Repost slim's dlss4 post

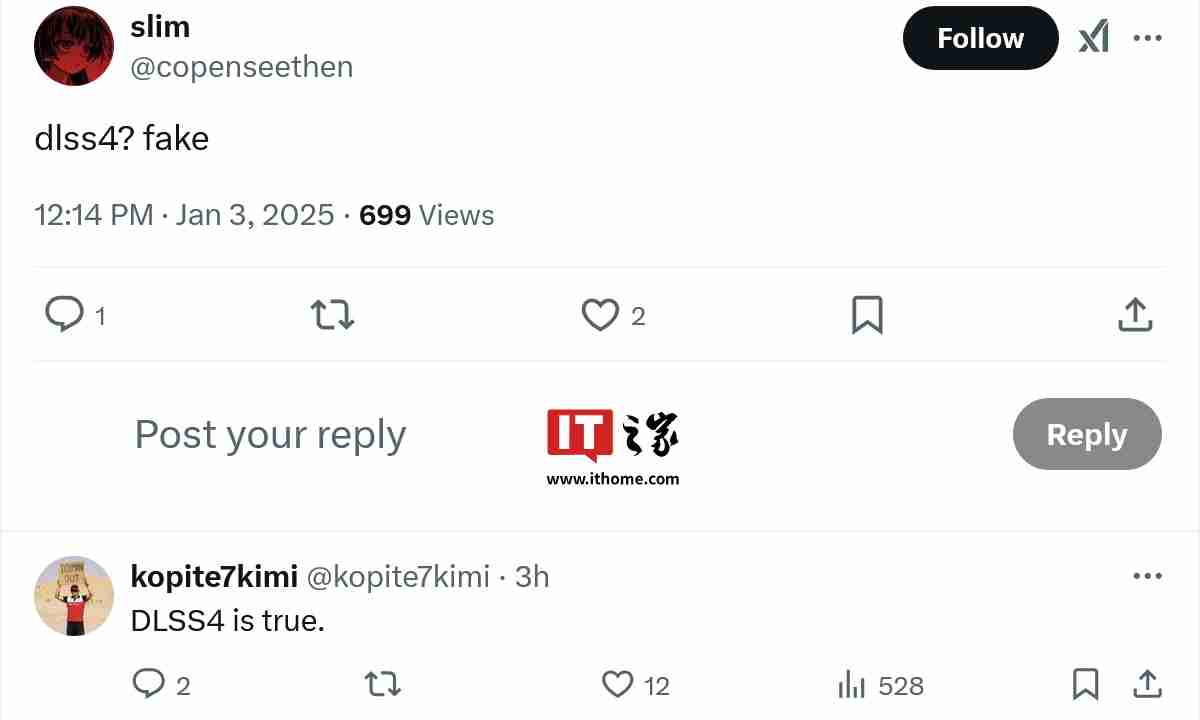click(333, 315)
